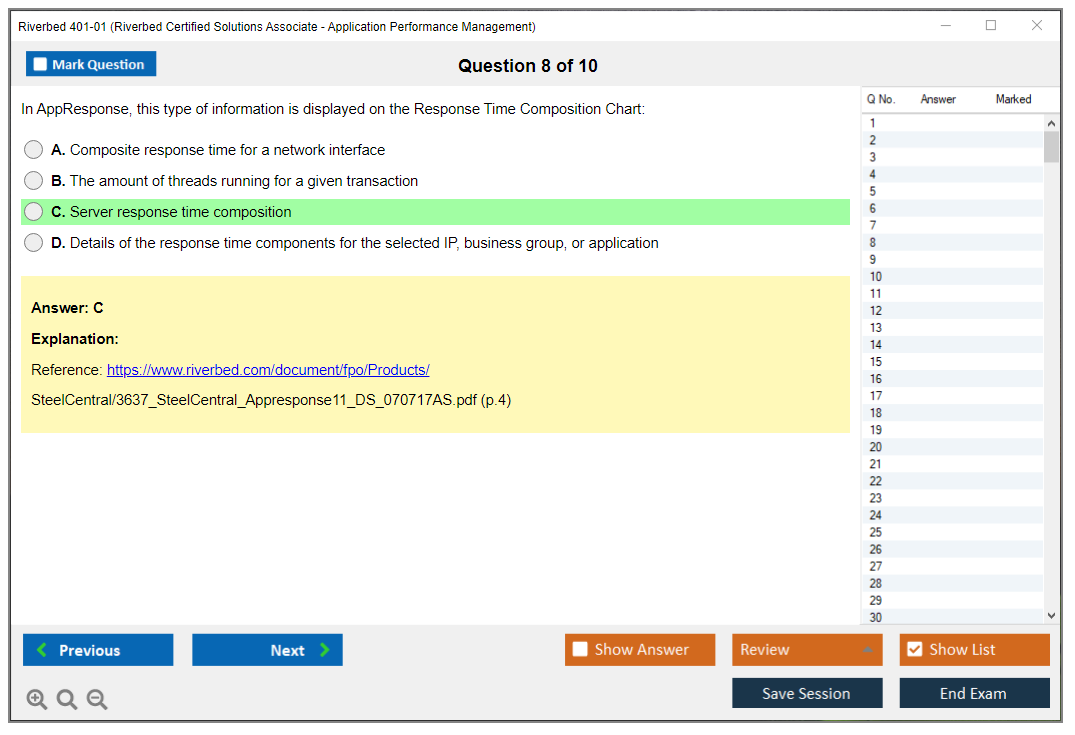Click the zoom in magnifier icon
The height and width of the screenshot is (735, 1075).
[37, 700]
